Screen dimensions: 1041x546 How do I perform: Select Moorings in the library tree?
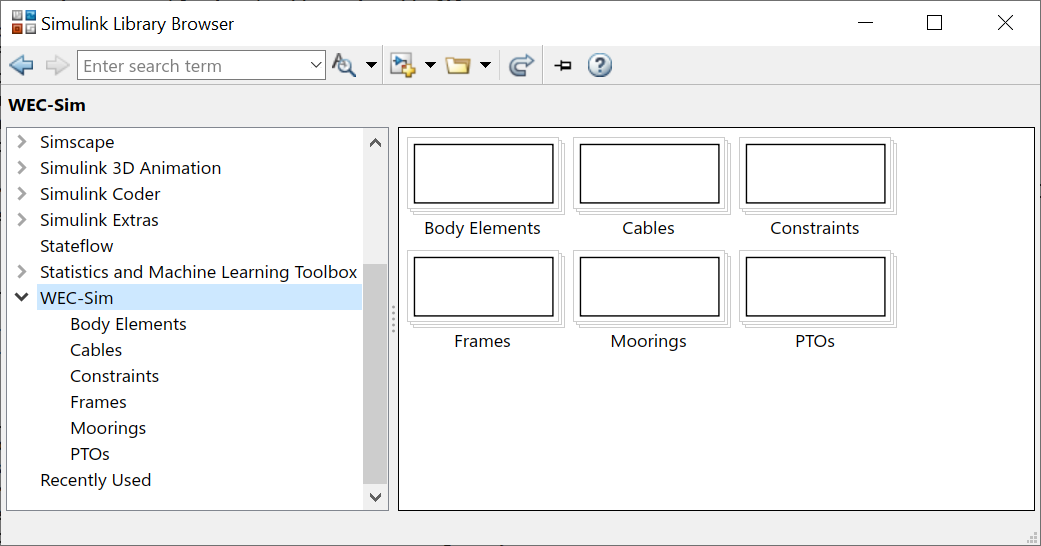click(x=108, y=428)
